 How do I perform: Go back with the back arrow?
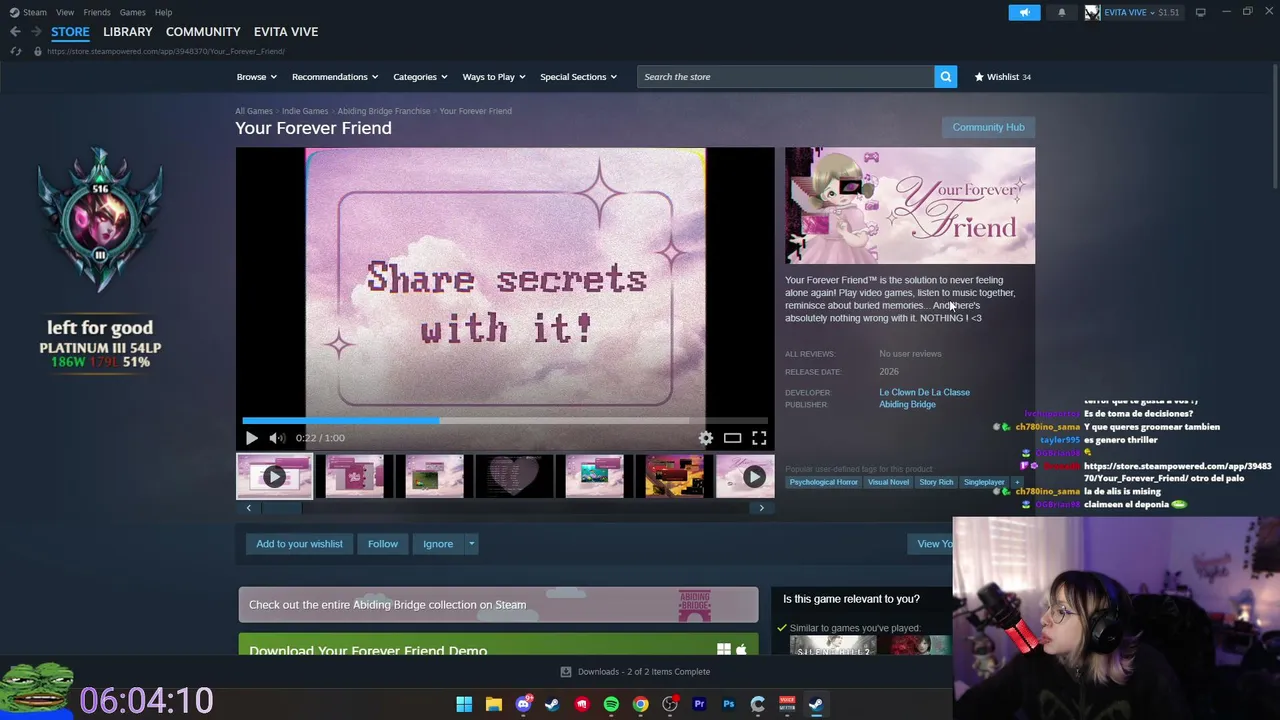click(x=15, y=32)
